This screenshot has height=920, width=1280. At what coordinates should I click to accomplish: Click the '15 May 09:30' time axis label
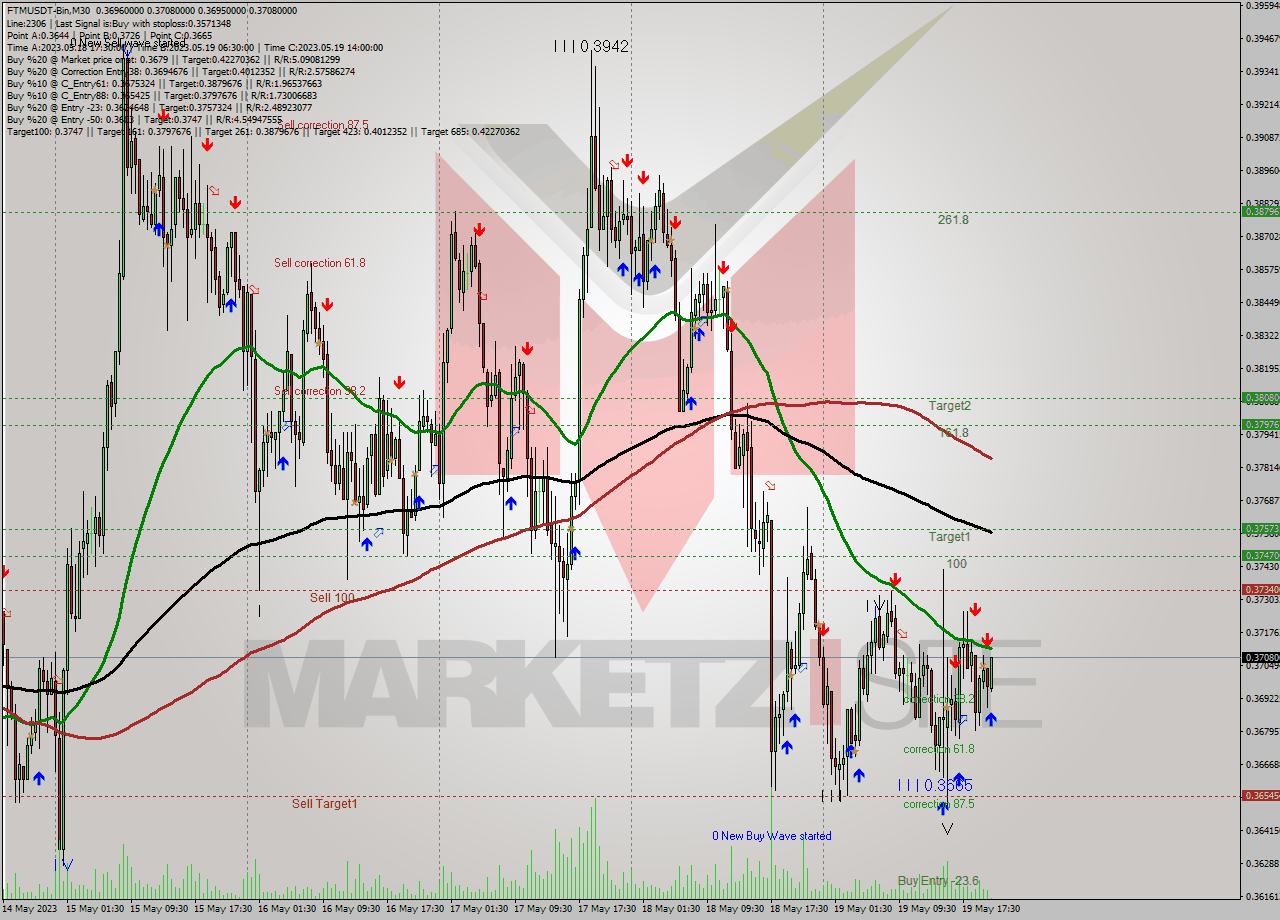tap(159, 909)
